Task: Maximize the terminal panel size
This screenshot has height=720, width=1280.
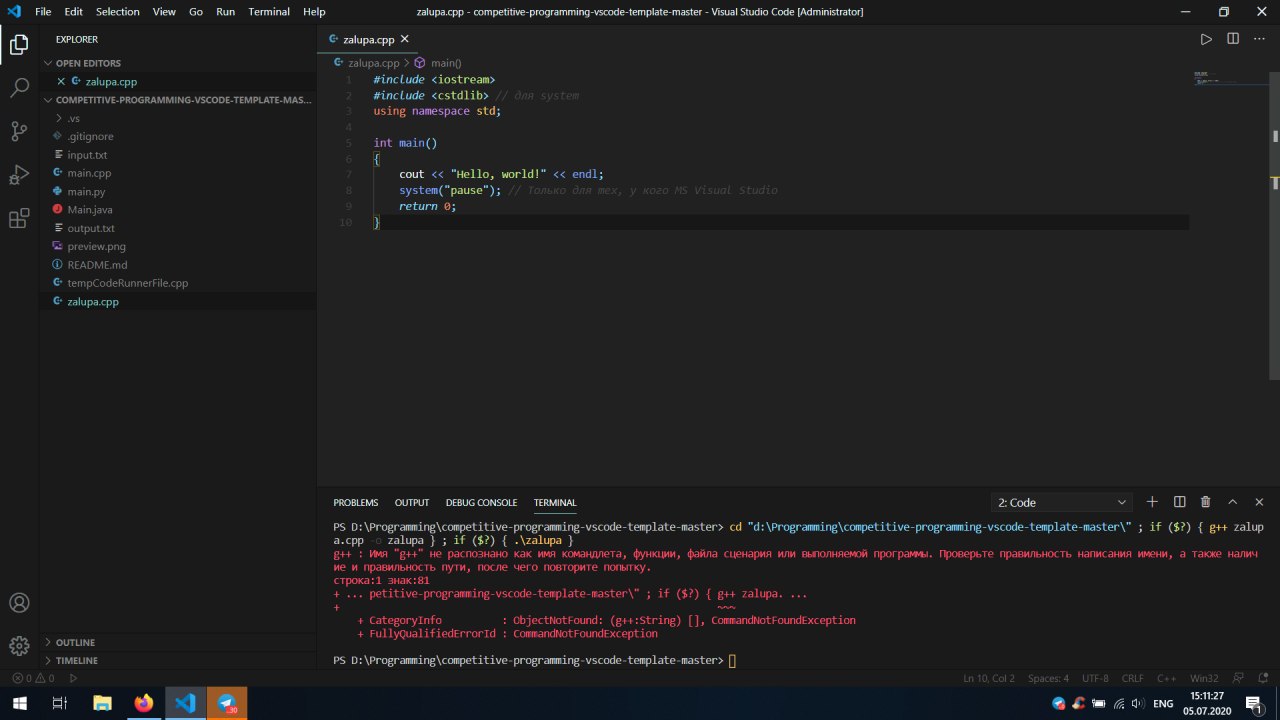Action: pyautogui.click(x=1232, y=502)
